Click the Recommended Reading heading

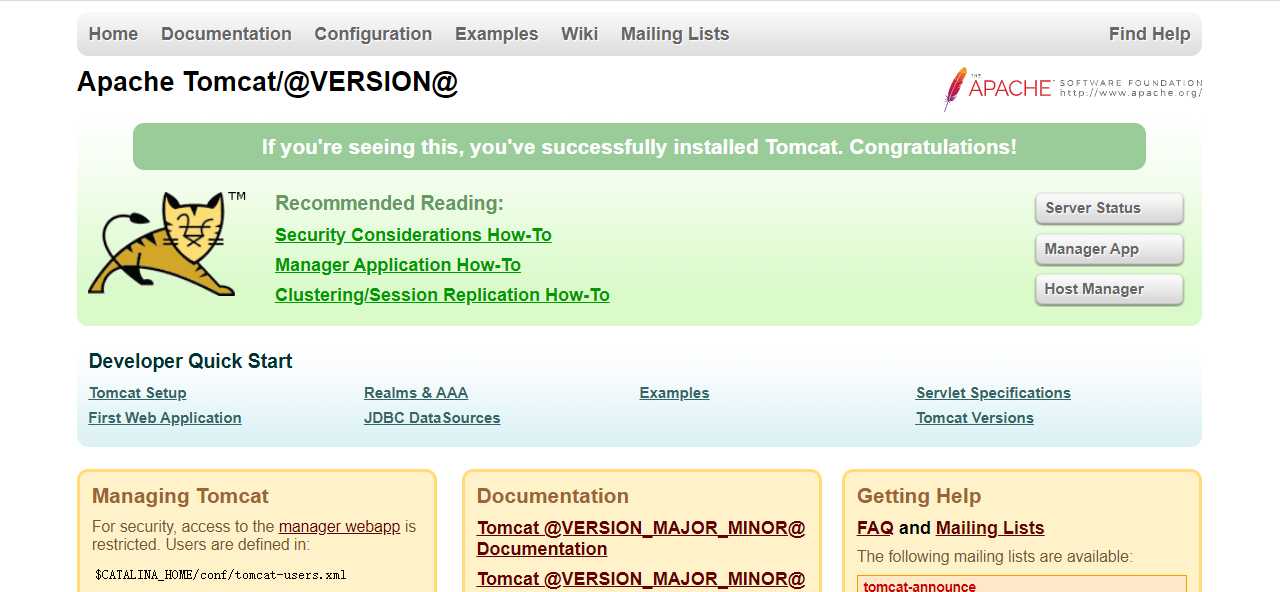389,203
